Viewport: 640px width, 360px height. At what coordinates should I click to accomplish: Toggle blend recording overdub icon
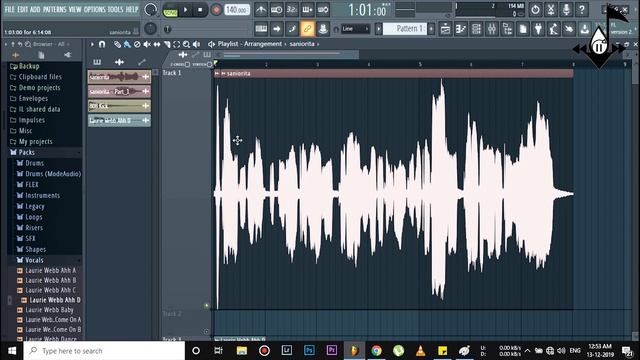click(307, 9)
